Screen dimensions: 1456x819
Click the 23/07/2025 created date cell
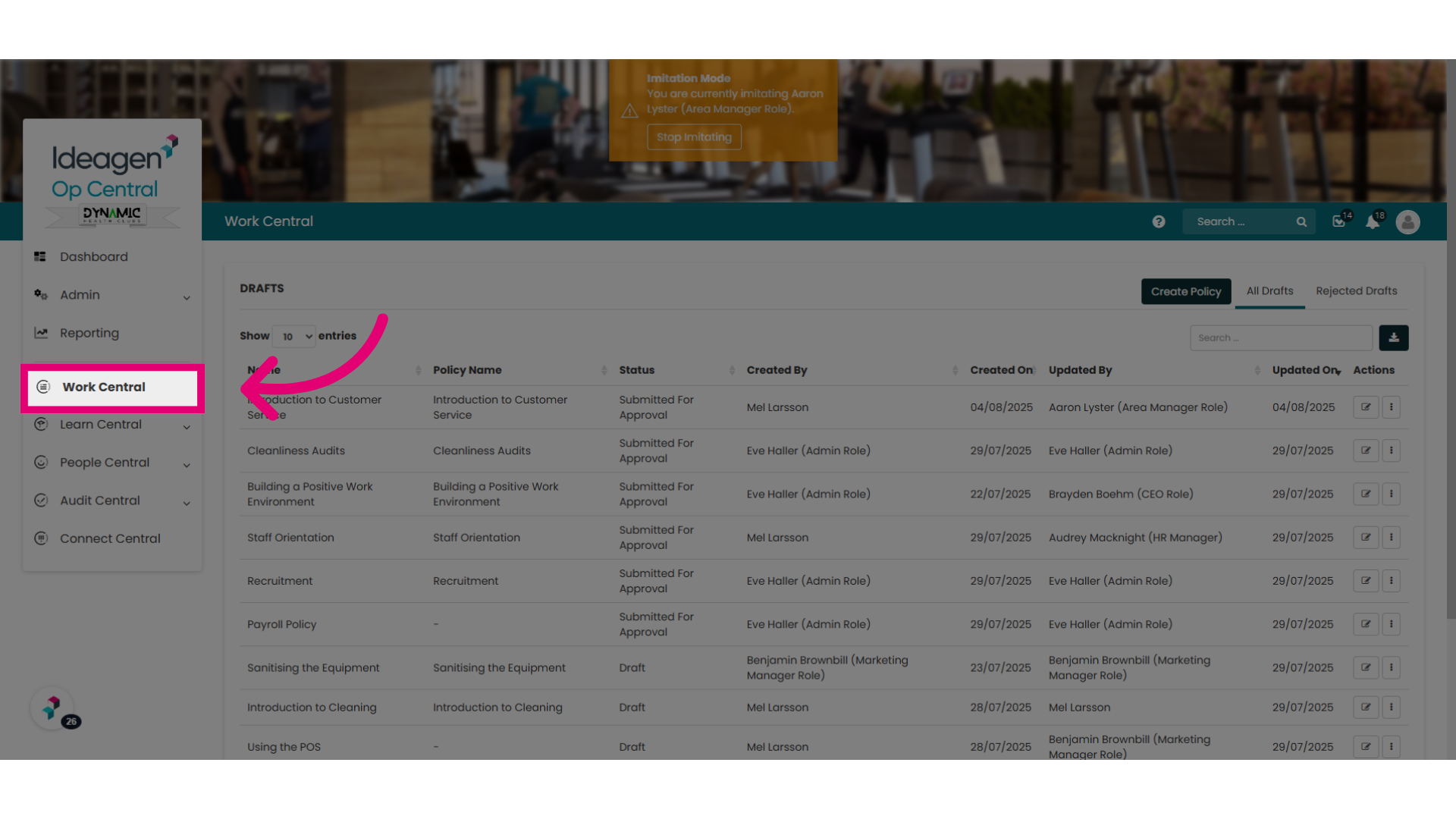point(1000,668)
